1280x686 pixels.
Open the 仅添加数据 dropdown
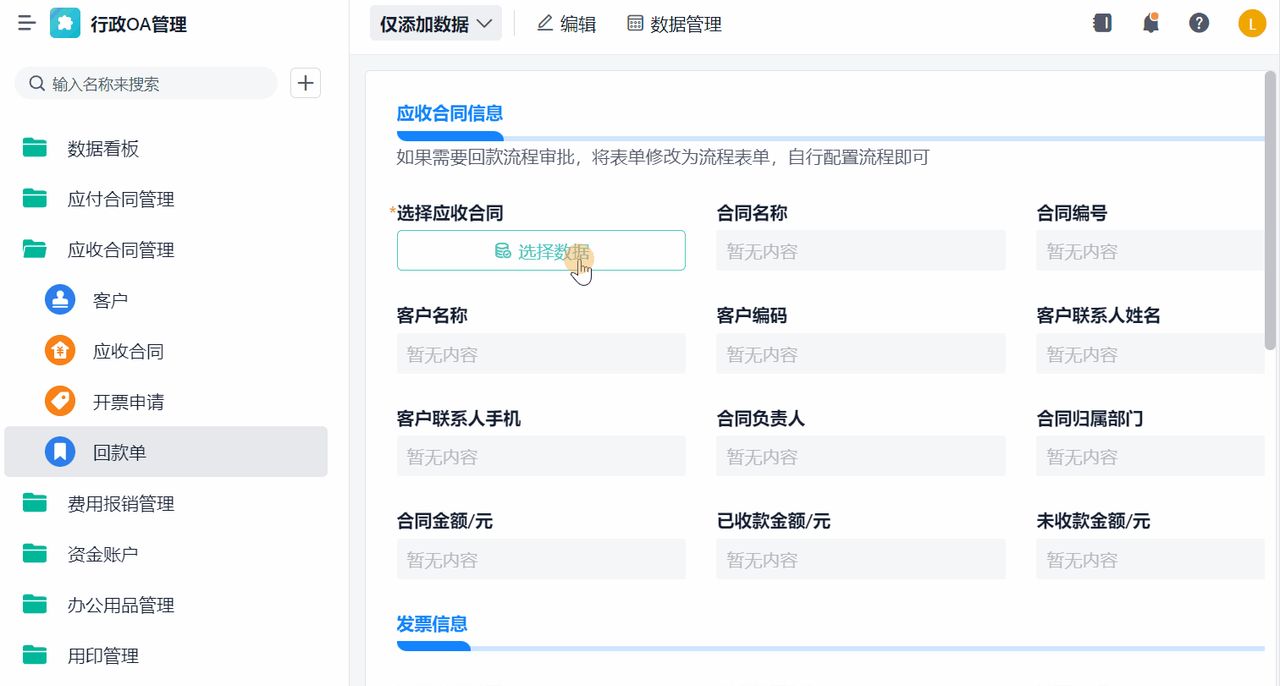pos(434,22)
